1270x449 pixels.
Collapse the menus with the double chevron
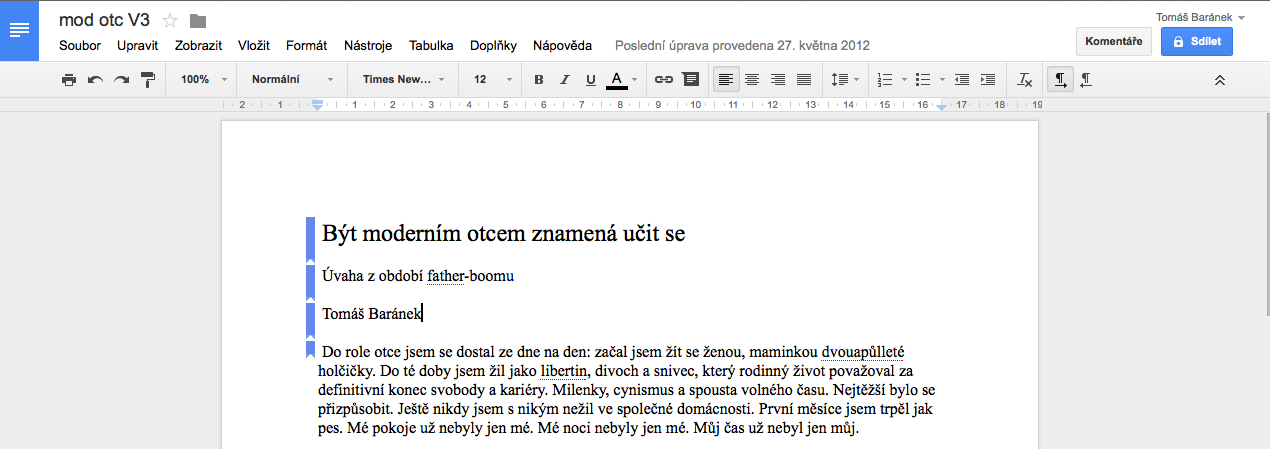coord(1220,80)
